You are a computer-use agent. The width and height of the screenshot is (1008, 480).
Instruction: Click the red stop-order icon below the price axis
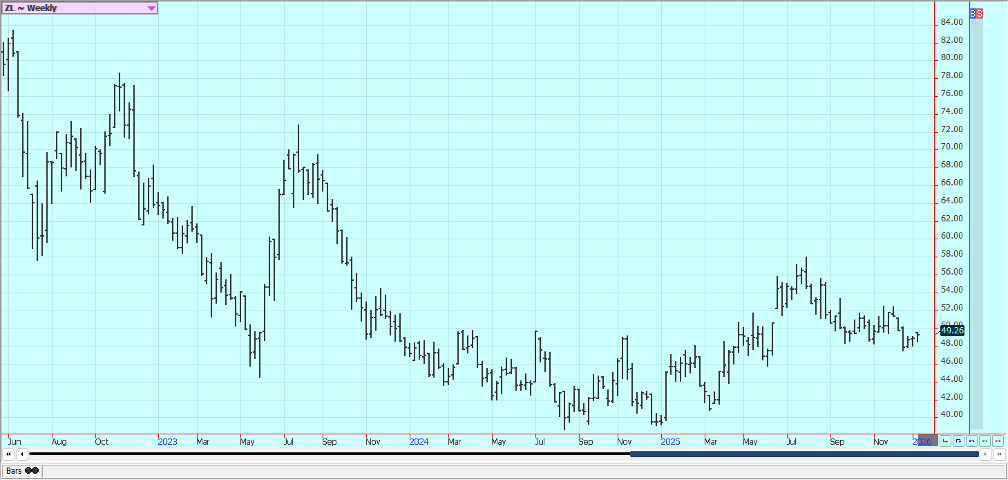(x=945, y=440)
